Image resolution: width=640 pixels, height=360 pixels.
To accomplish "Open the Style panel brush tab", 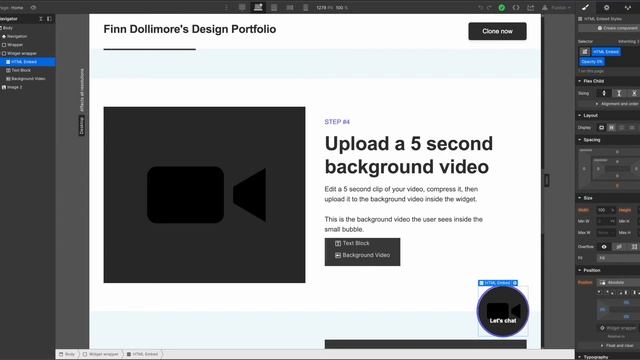I will [x=585, y=7].
